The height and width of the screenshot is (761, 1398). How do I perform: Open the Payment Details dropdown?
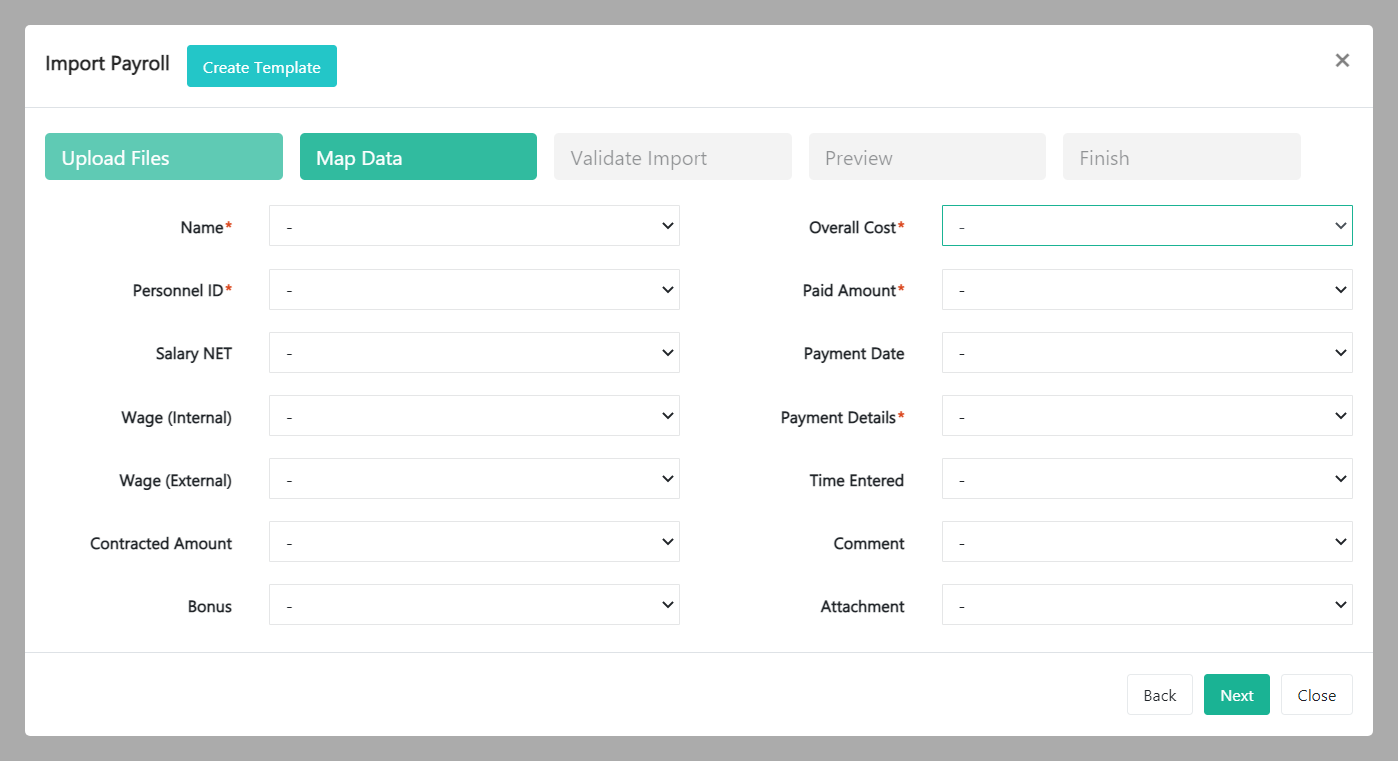(1146, 415)
